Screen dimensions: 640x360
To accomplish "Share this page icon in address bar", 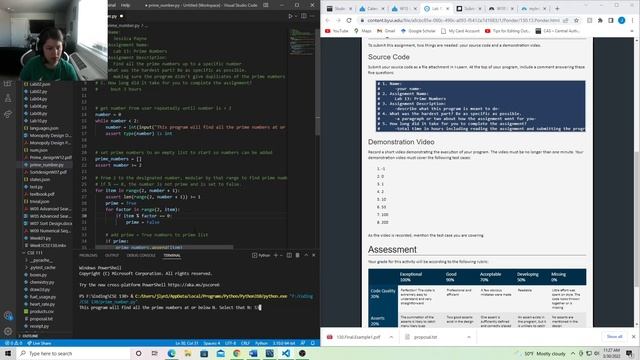I will coord(566,20).
